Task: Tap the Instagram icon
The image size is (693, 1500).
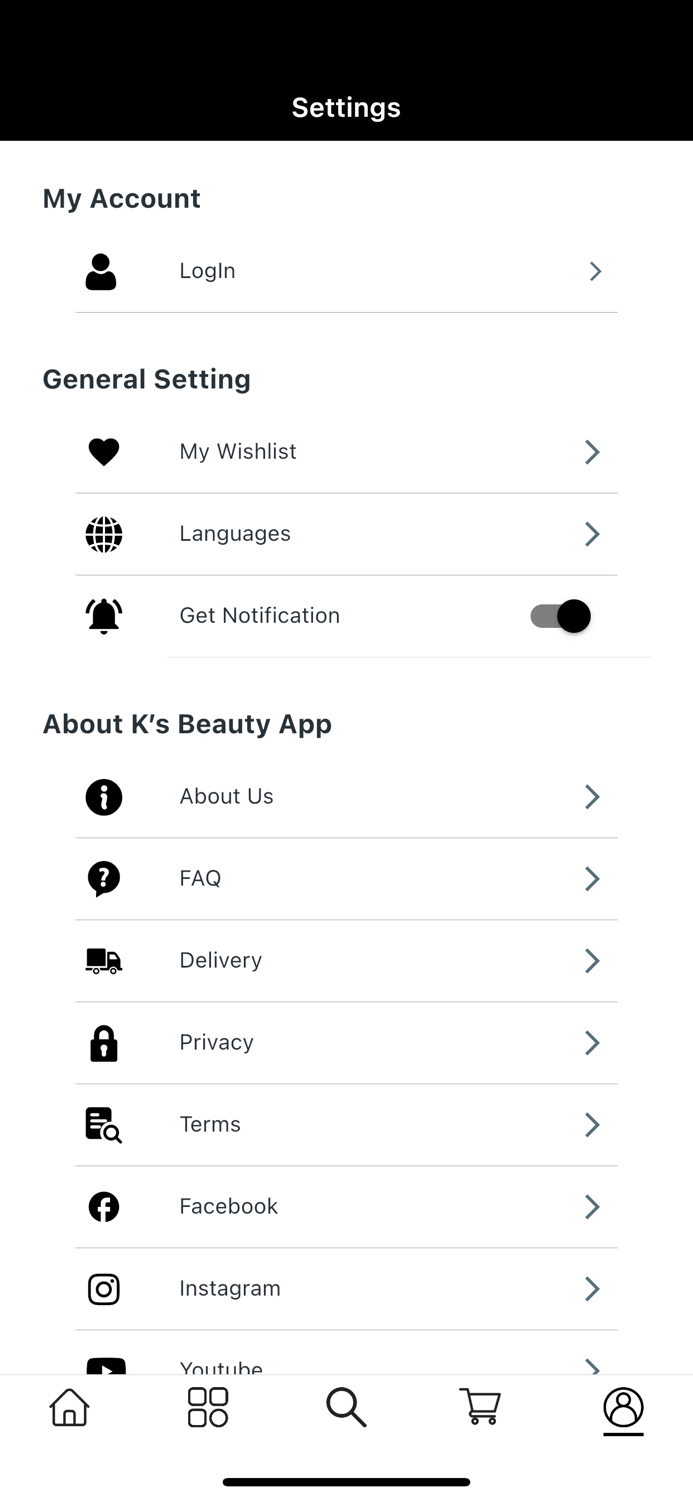Action: pyautogui.click(x=103, y=1288)
